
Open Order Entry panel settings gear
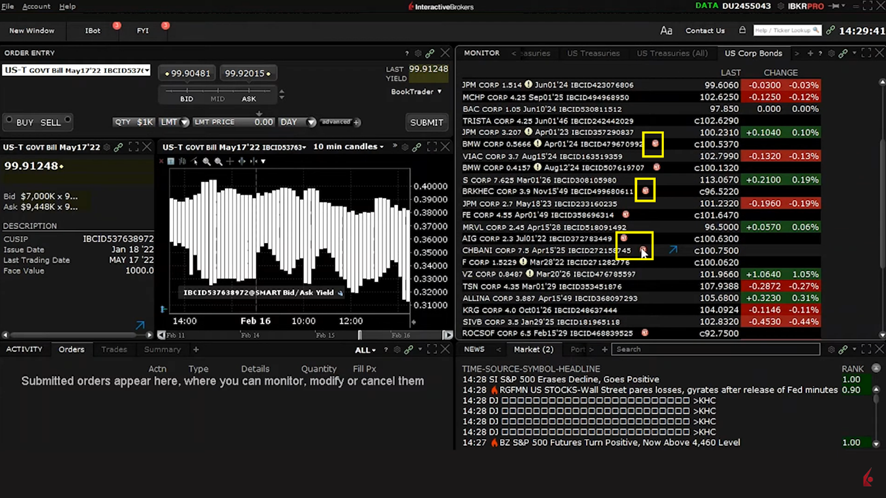[x=418, y=53]
